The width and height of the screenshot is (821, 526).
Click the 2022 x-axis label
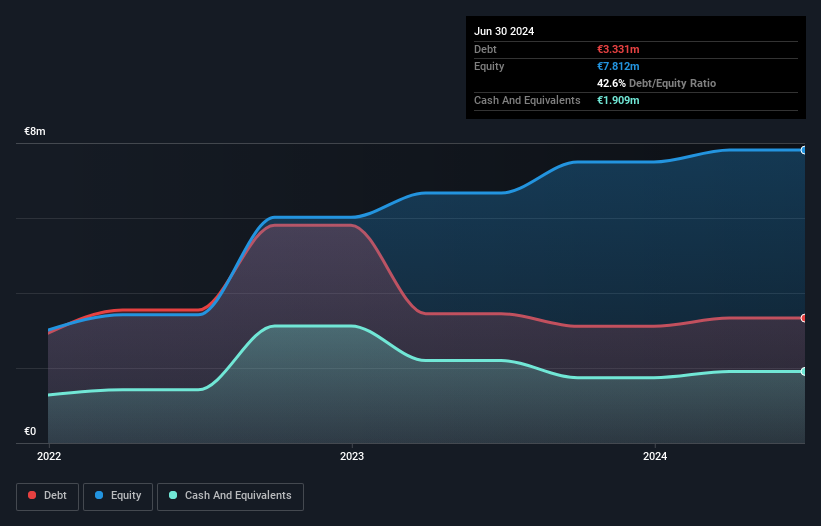(x=49, y=456)
